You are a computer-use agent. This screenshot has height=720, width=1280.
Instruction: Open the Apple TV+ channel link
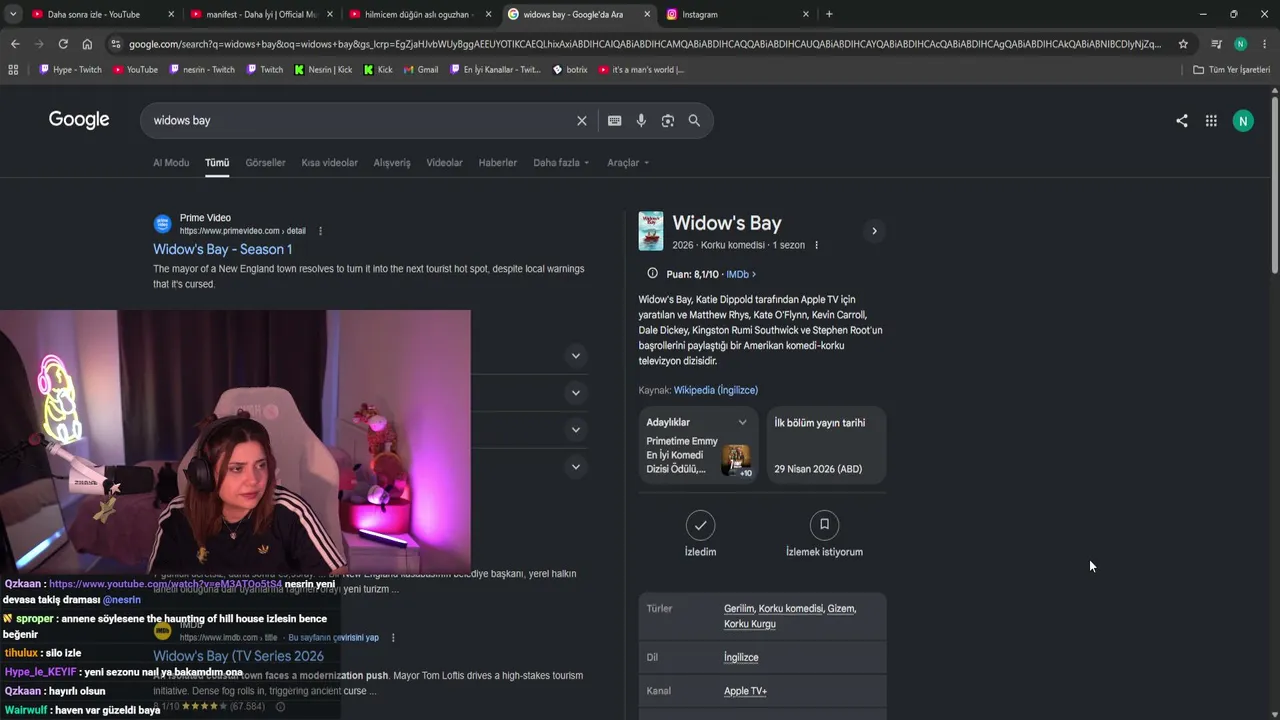pyautogui.click(x=745, y=691)
